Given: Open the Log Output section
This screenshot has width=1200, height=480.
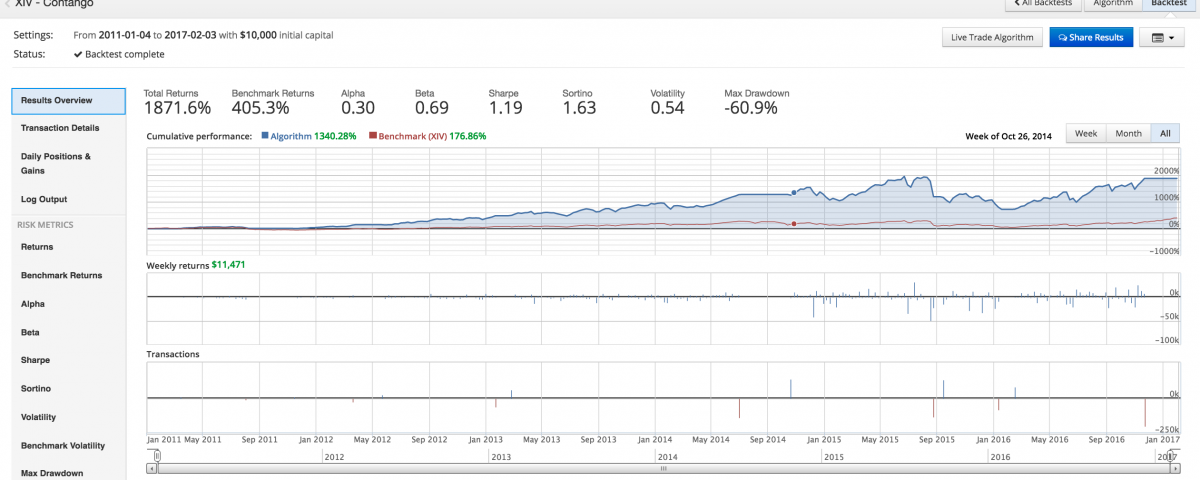Looking at the screenshot, I should pyautogui.click(x=44, y=199).
